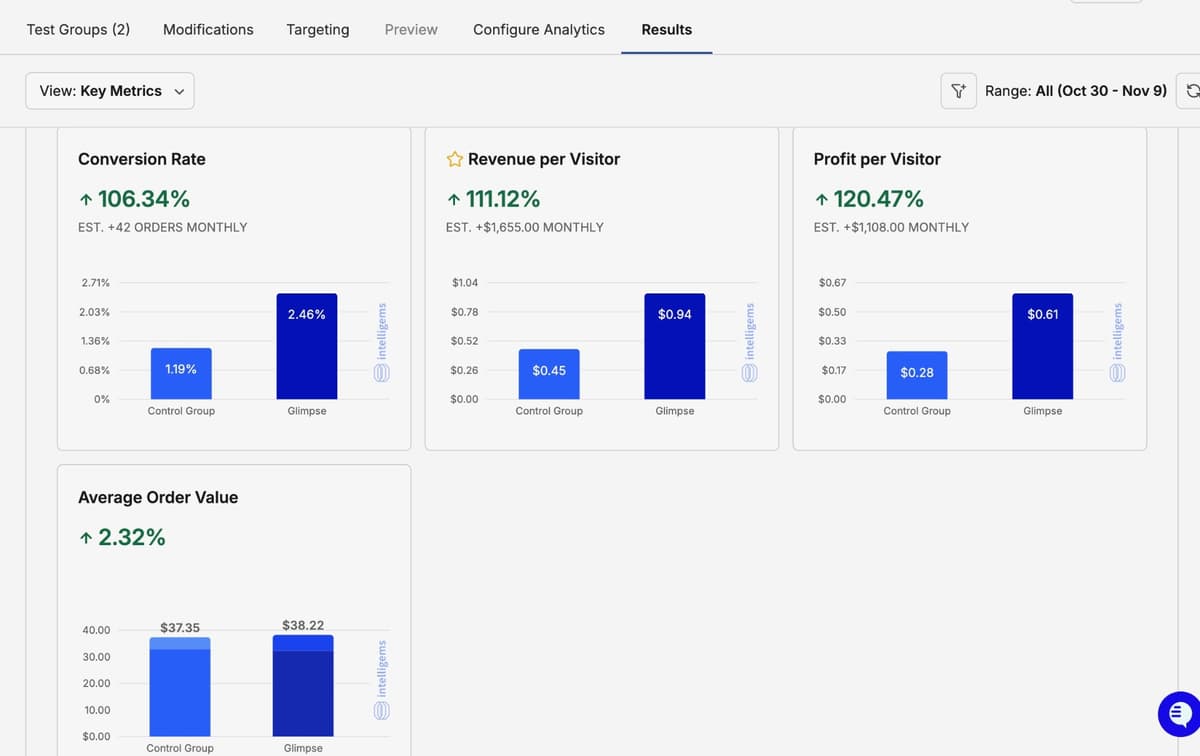This screenshot has height=756, width=1200.
Task: Select the Preview tab
Action: pos(410,29)
